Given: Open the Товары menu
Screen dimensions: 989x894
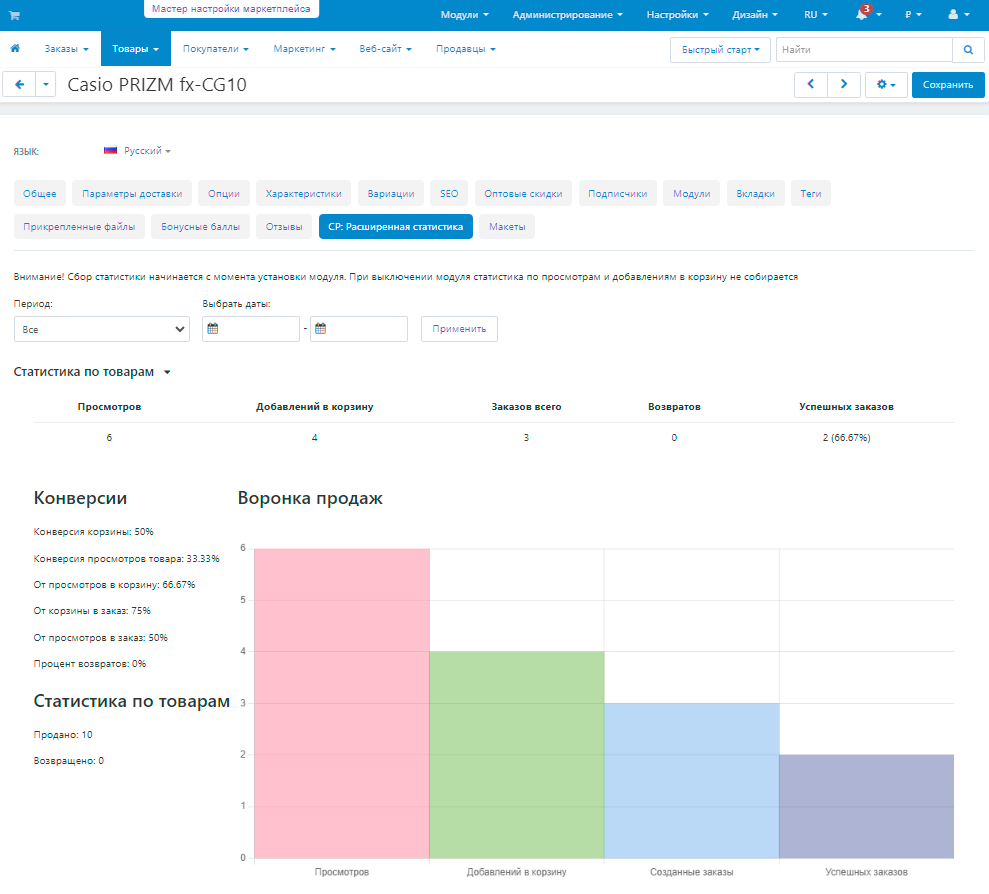Looking at the screenshot, I should coord(135,48).
